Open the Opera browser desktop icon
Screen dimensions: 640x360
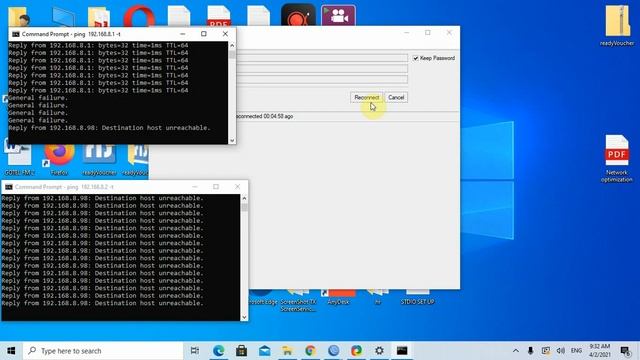click(x=139, y=16)
